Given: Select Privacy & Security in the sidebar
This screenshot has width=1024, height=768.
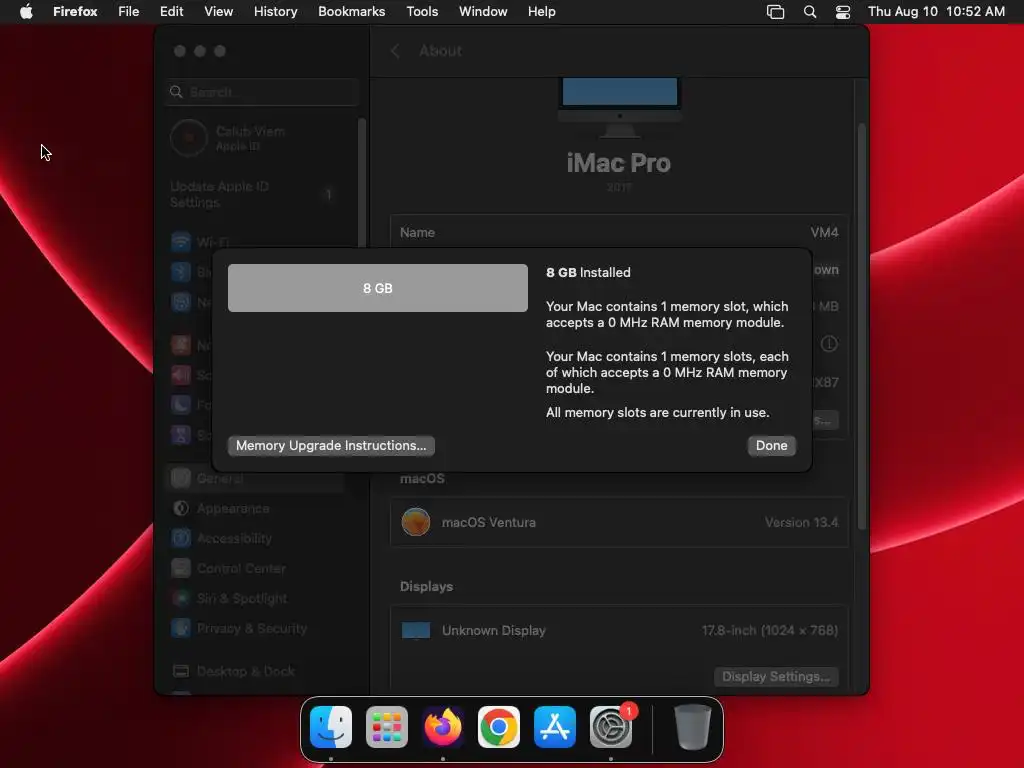Looking at the screenshot, I should tap(255, 628).
